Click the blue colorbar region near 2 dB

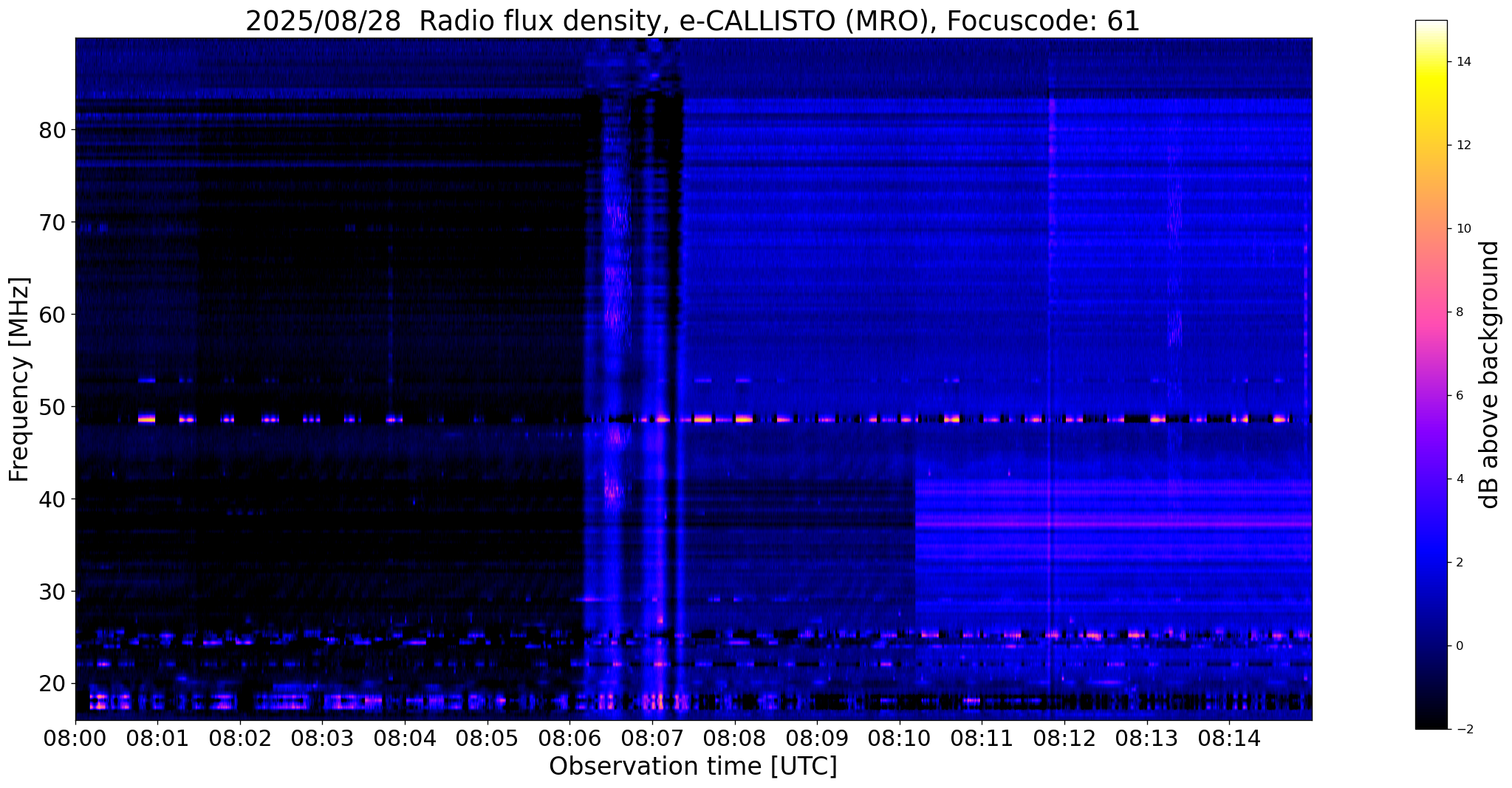tap(1431, 563)
